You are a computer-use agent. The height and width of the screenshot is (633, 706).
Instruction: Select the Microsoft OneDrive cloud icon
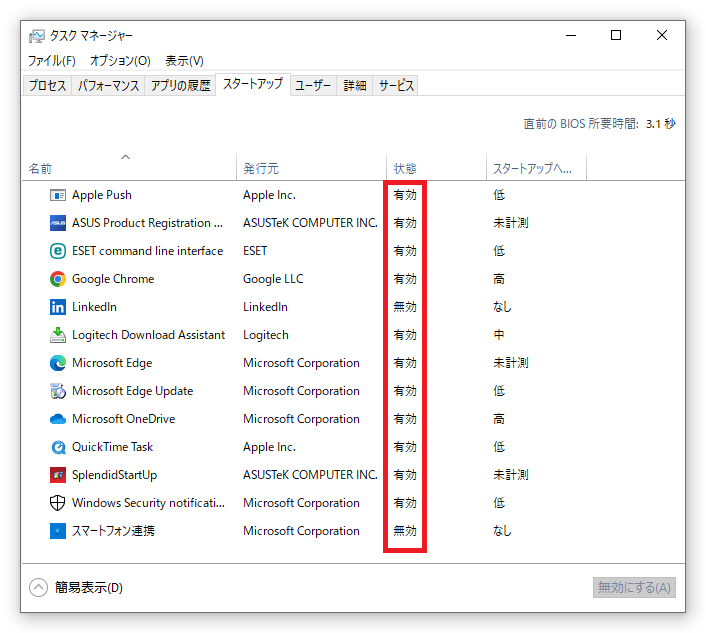(x=58, y=419)
